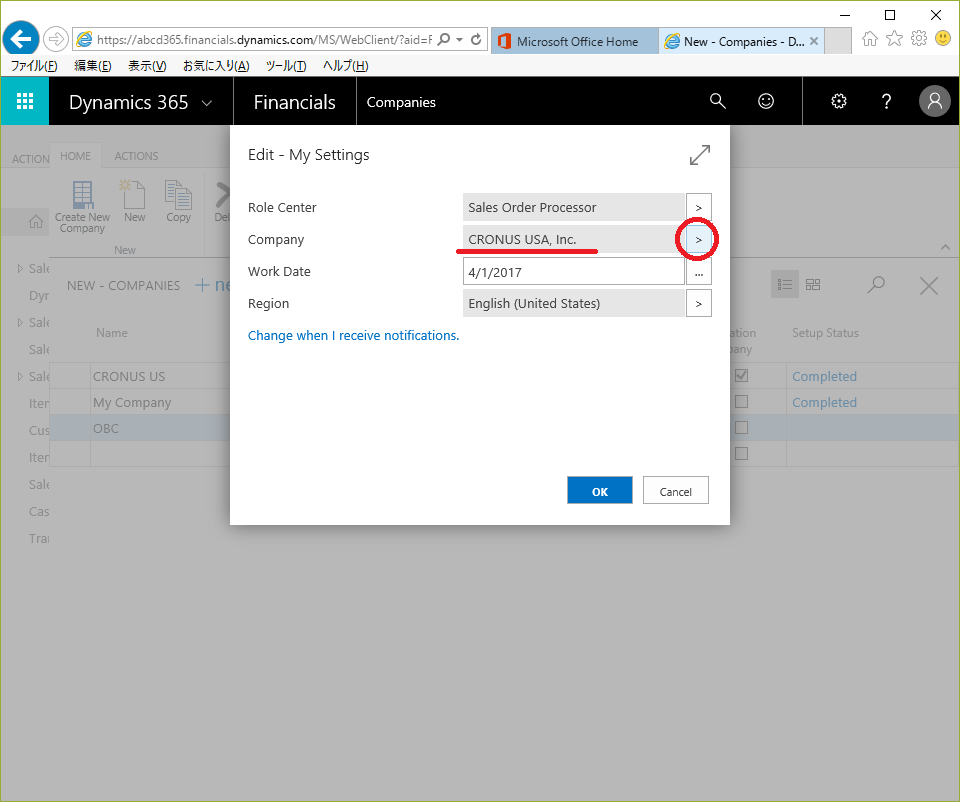
Task: Click the address bar search icon
Action: coord(444,40)
